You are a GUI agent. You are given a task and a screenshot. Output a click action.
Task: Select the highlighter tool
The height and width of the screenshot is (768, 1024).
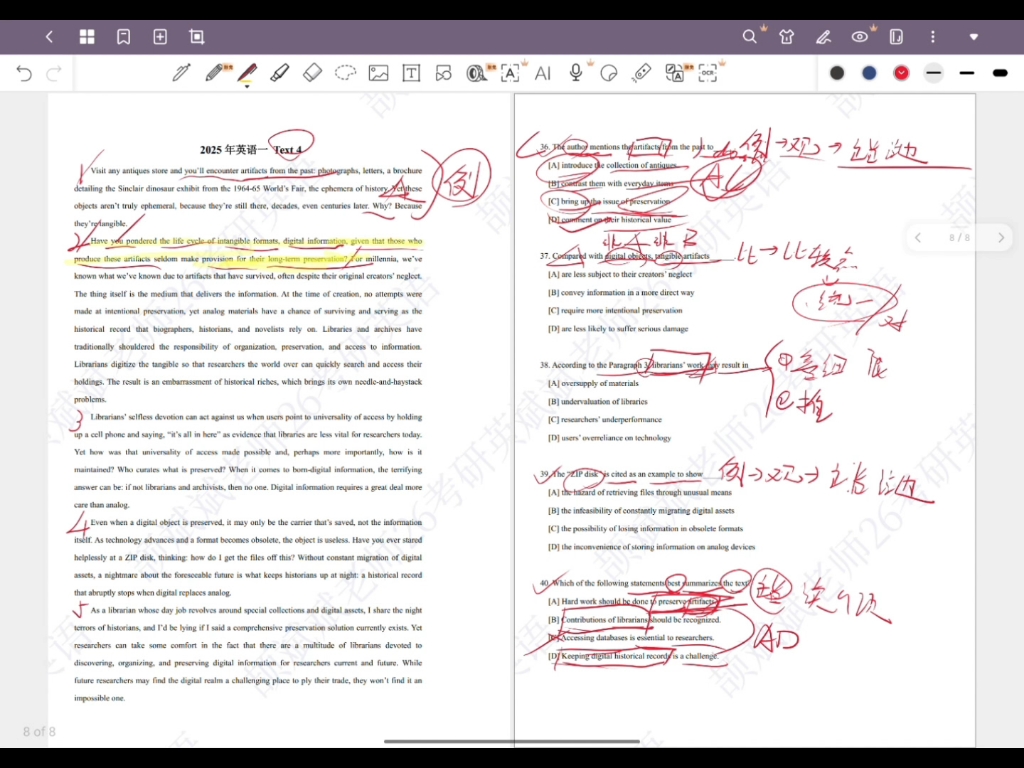pos(280,72)
